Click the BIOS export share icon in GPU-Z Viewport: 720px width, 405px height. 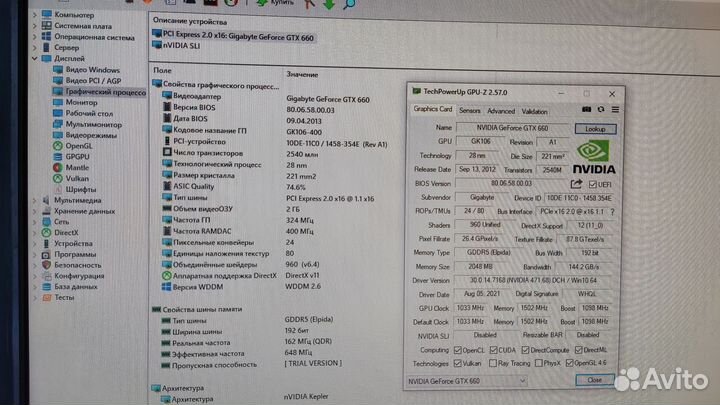click(x=576, y=184)
